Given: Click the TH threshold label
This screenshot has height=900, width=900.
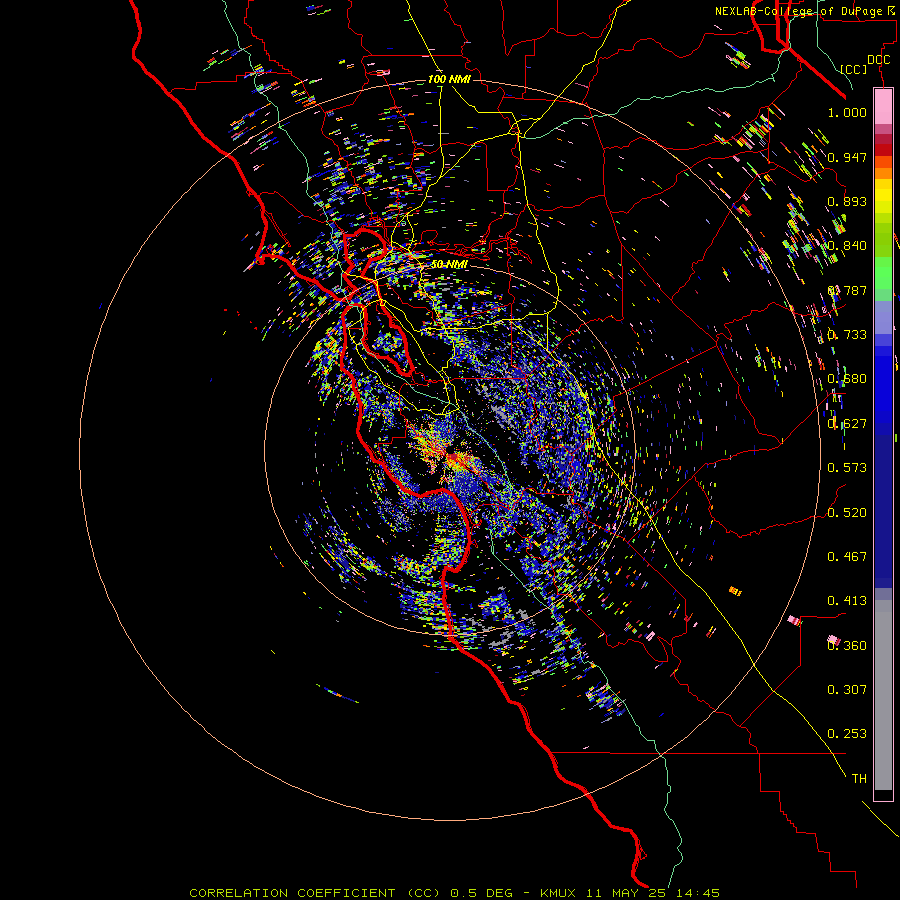Looking at the screenshot, I should click(x=859, y=778).
